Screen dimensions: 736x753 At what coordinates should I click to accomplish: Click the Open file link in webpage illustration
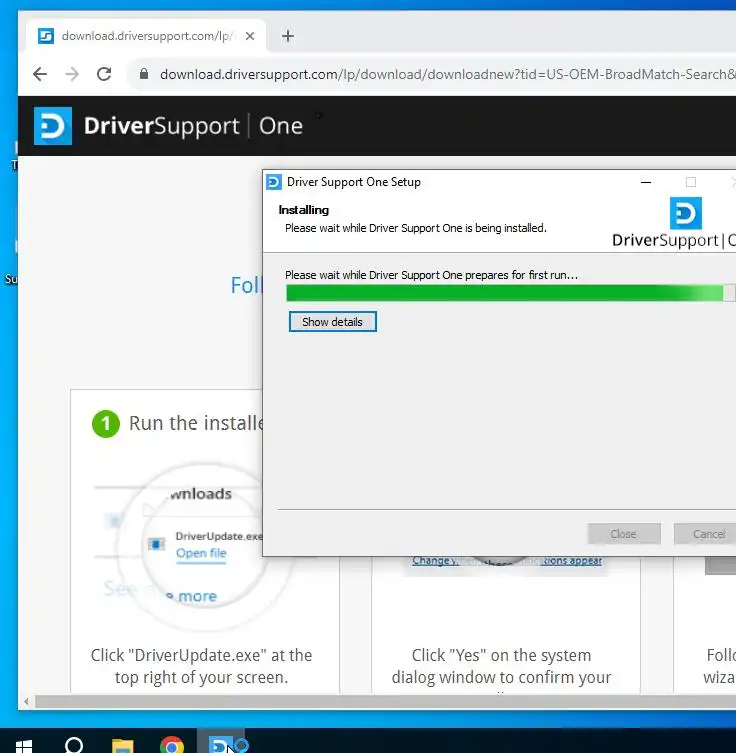click(201, 553)
